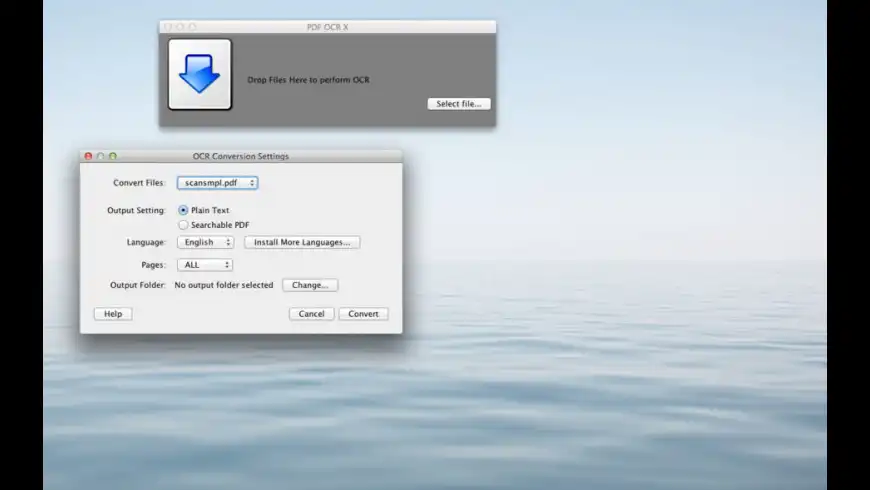
Task: Start conversion with the Convert button
Action: [363, 314]
